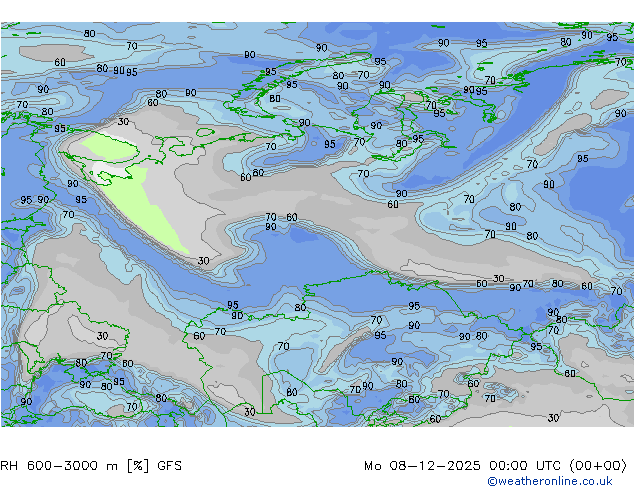The width and height of the screenshot is (634, 490).
Task: Select the 'Mo 08-12-2025 00:00 UTC (00+00)' timestamp
Action: (495, 466)
